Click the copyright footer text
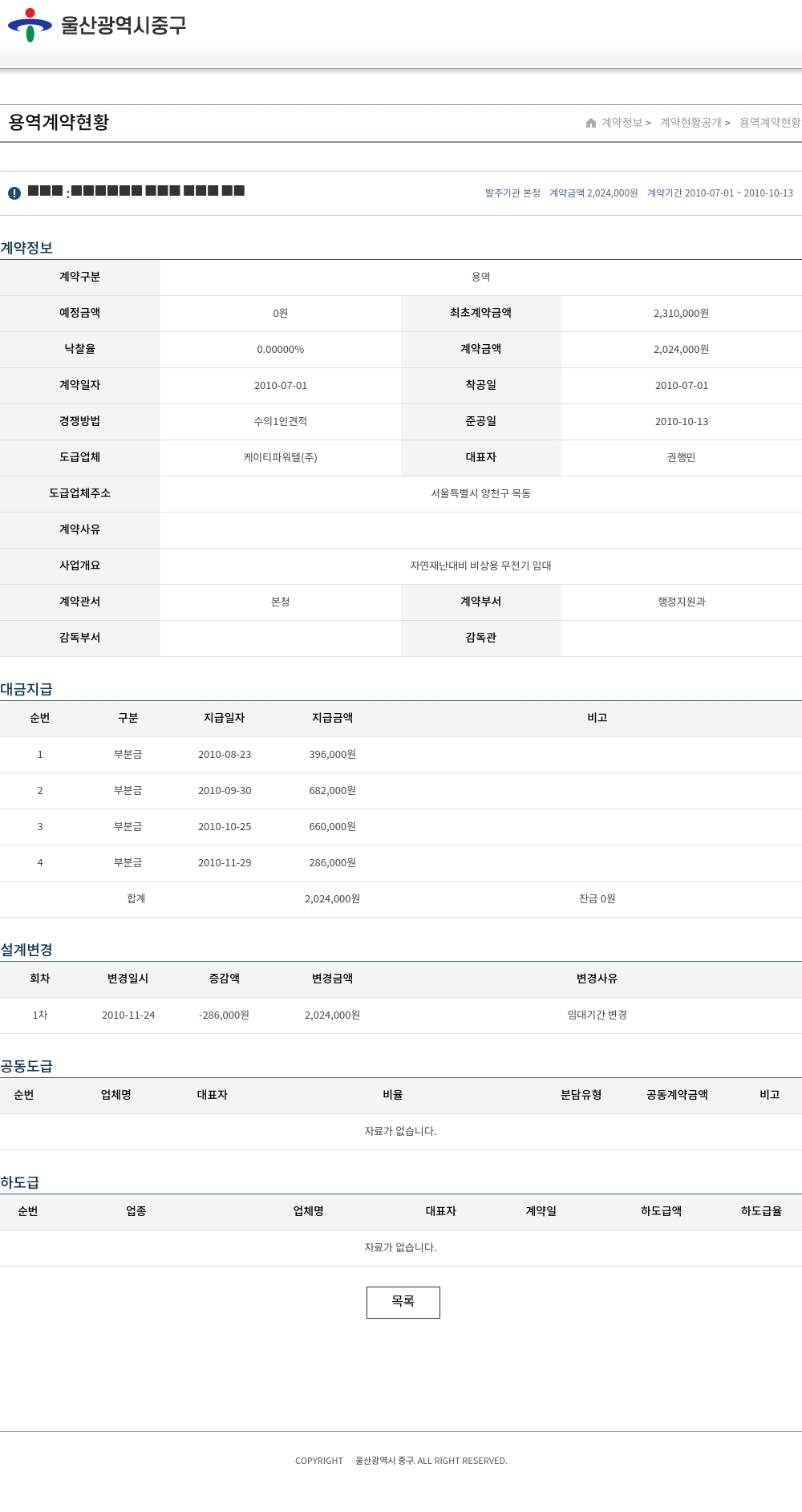Viewport: 802px width, 1512px height. coord(400,1461)
